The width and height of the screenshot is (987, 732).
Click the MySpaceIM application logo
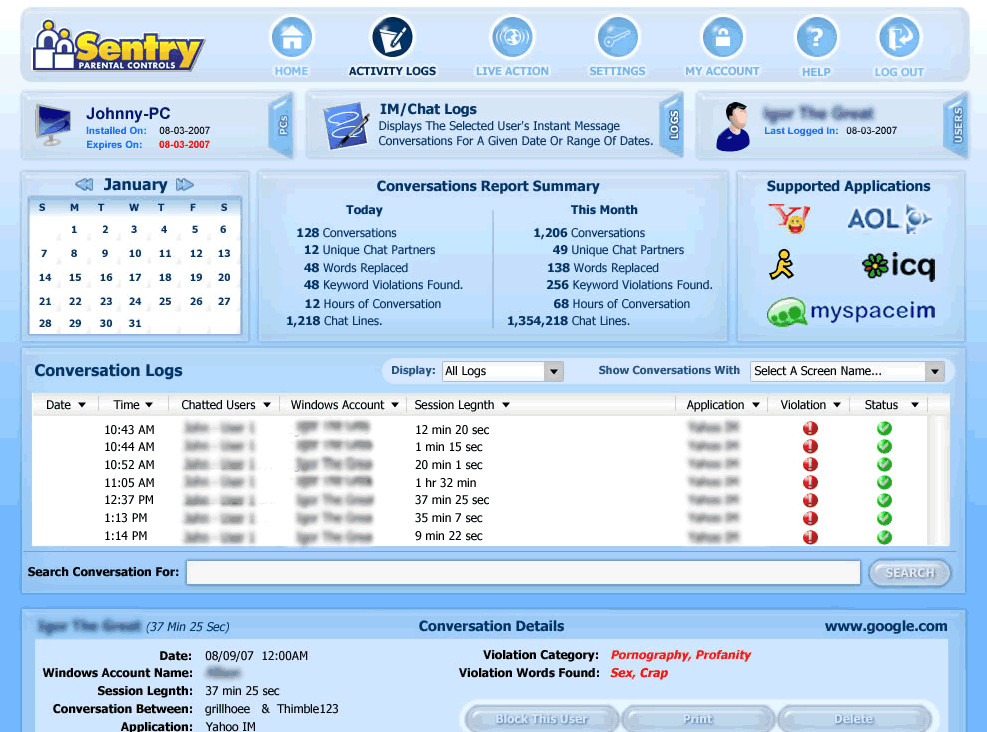pos(851,312)
